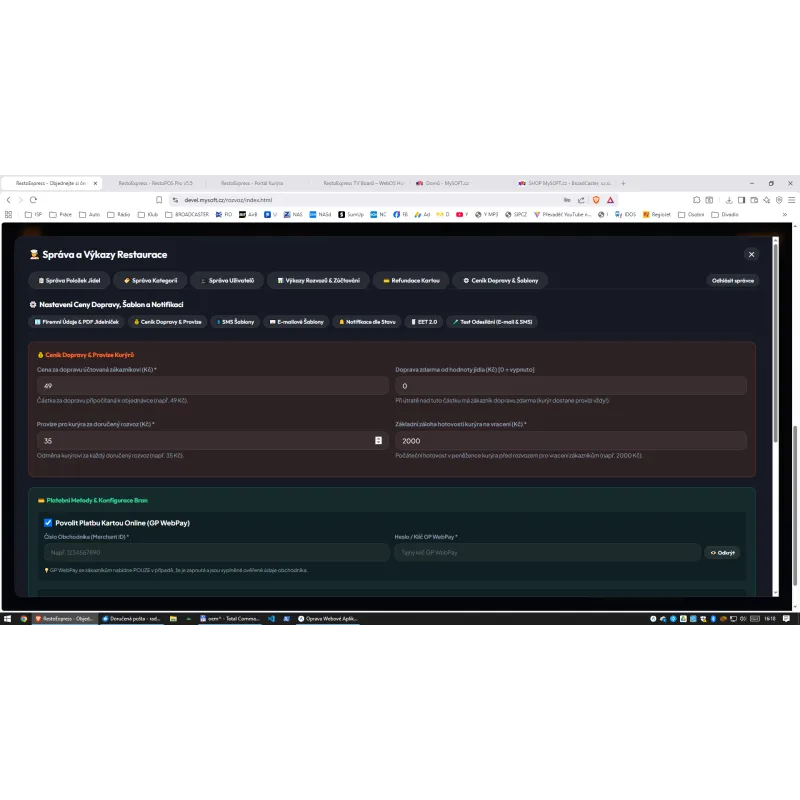Switch to Výkazy Rozvozů & Zúčtování tab
The width and height of the screenshot is (800, 800).
click(318, 280)
